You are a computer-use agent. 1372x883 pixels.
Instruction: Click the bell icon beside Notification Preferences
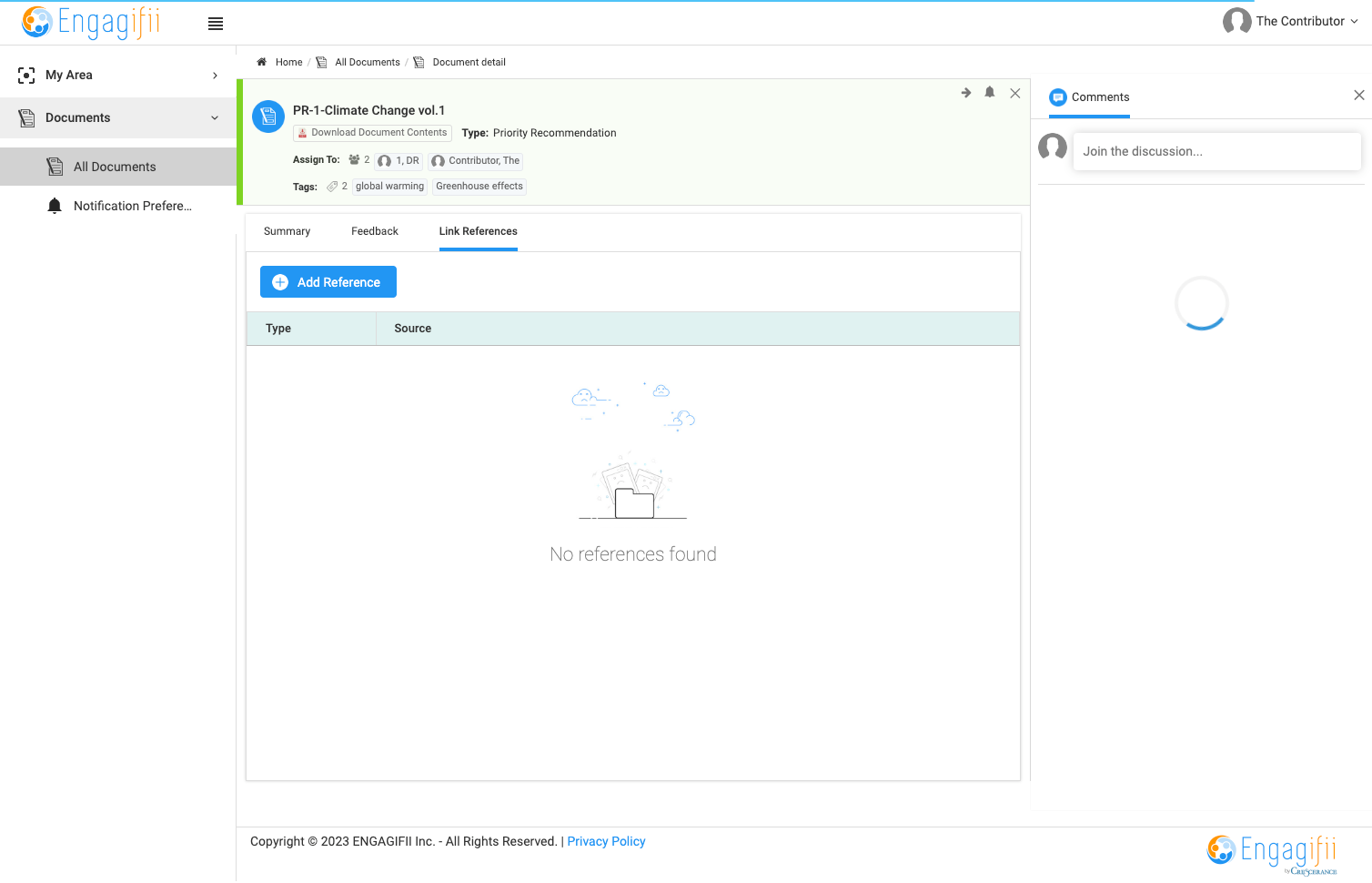[55, 206]
